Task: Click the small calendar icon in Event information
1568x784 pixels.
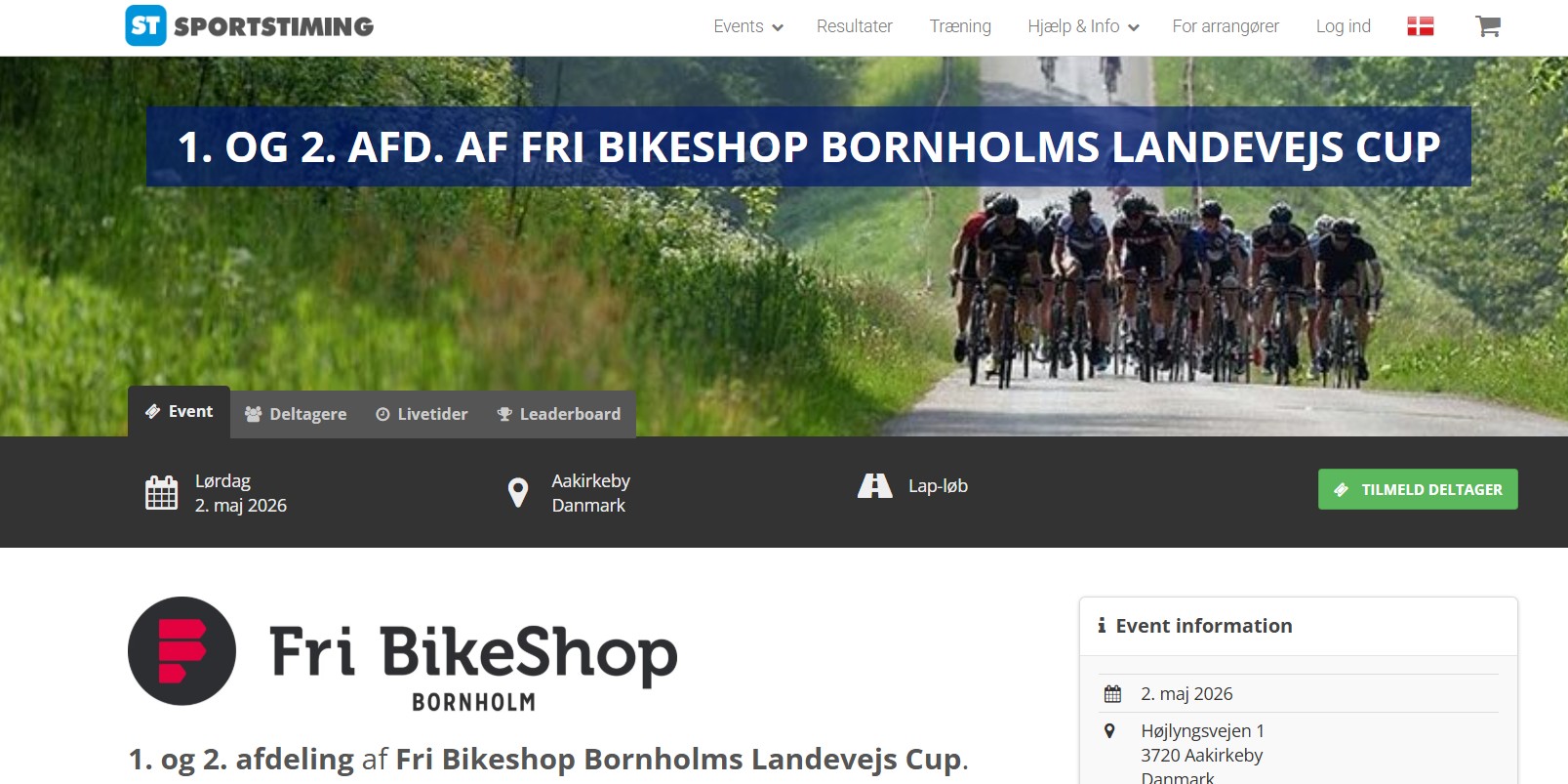Action: 1112,694
